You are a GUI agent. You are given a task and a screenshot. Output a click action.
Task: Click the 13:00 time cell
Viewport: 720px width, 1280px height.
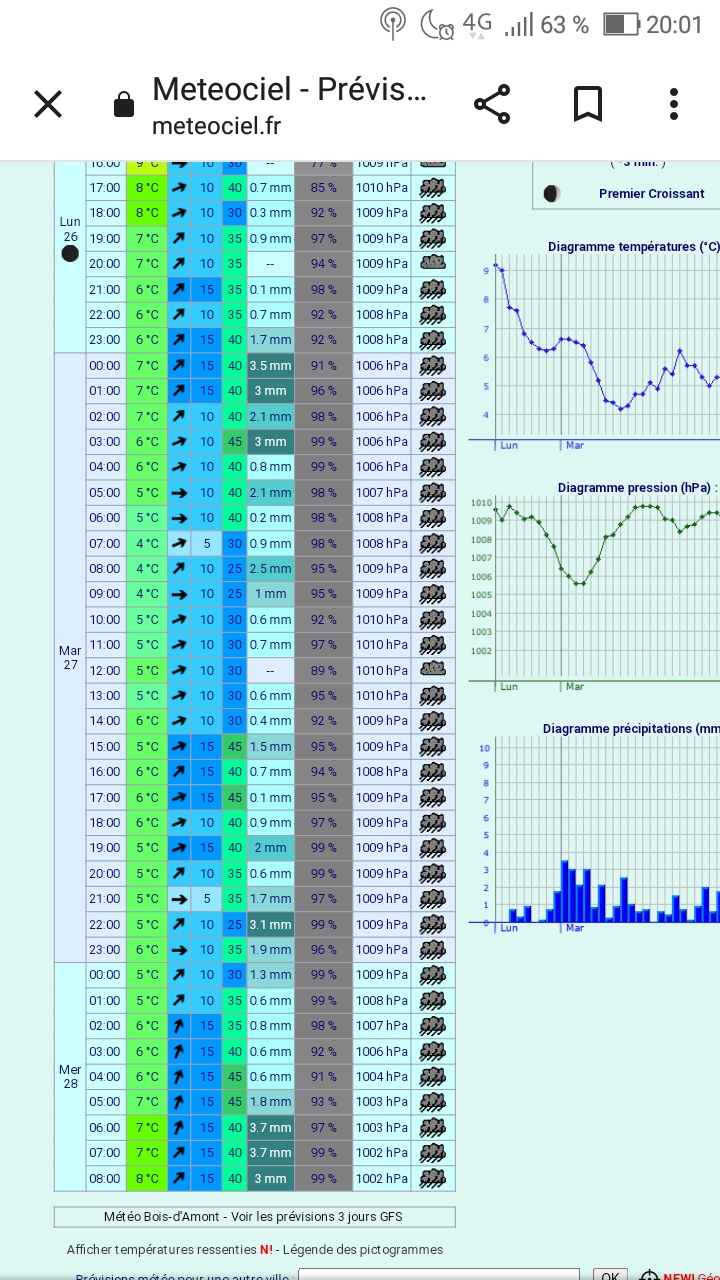coord(105,695)
